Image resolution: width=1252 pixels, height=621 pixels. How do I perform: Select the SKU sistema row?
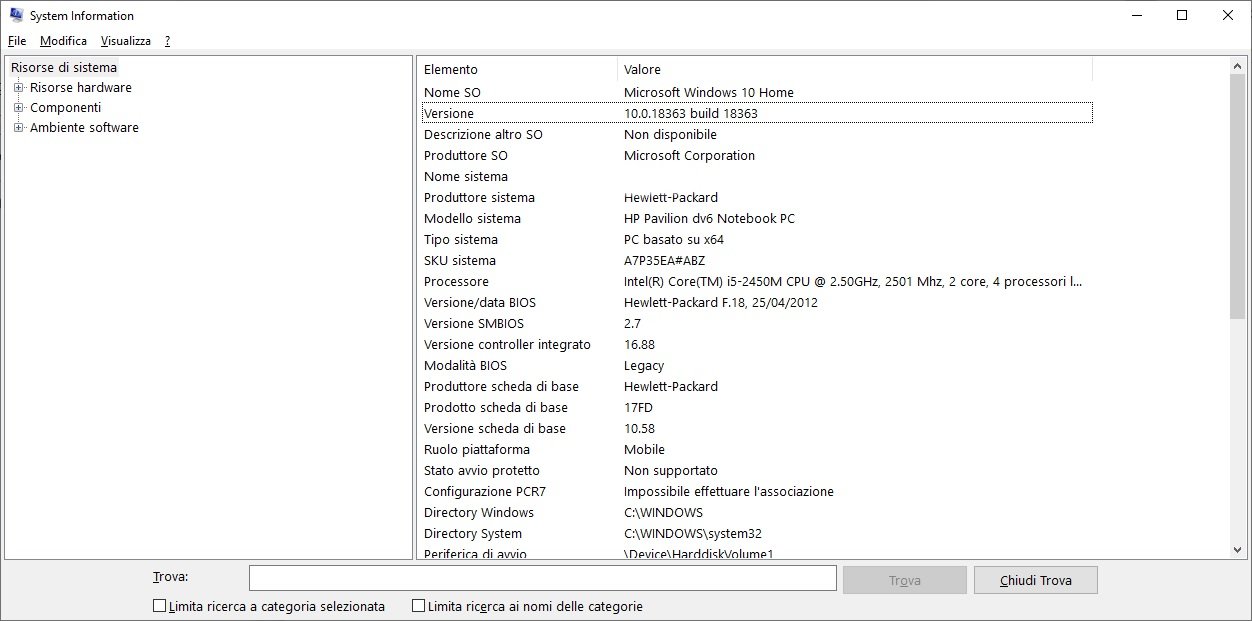(757, 261)
